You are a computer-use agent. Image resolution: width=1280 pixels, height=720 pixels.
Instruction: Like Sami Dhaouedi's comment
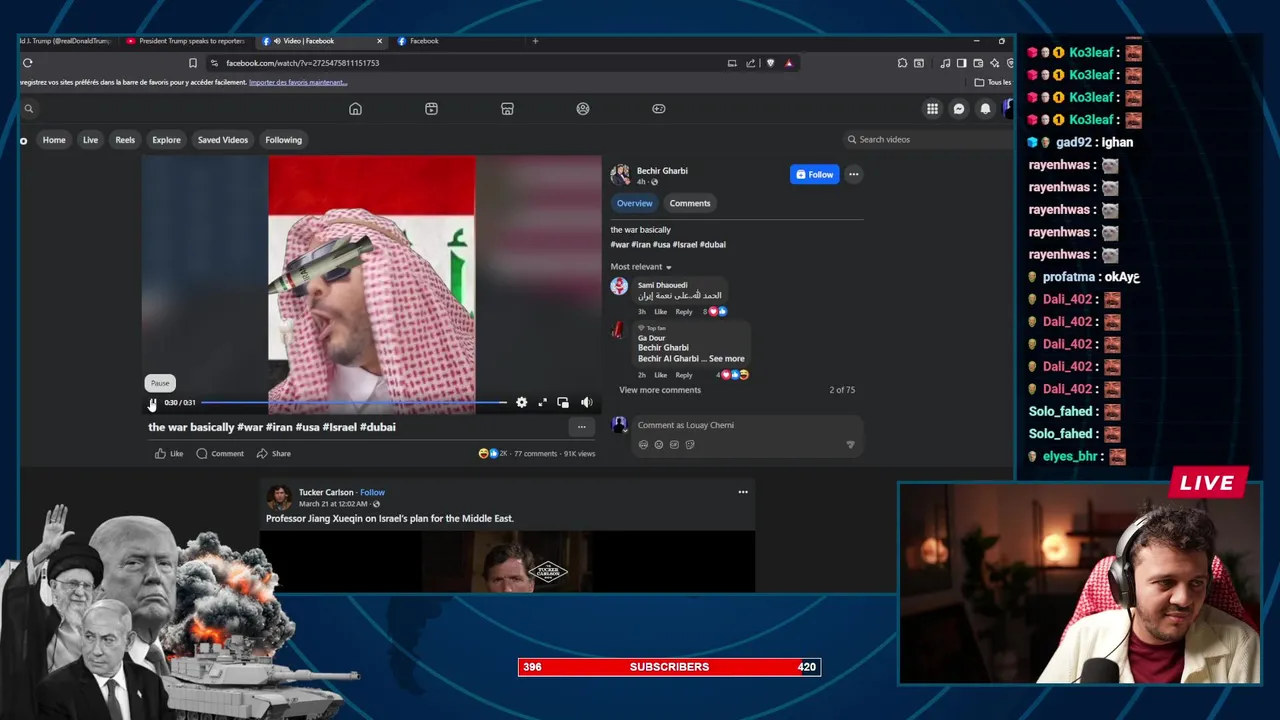pos(660,312)
